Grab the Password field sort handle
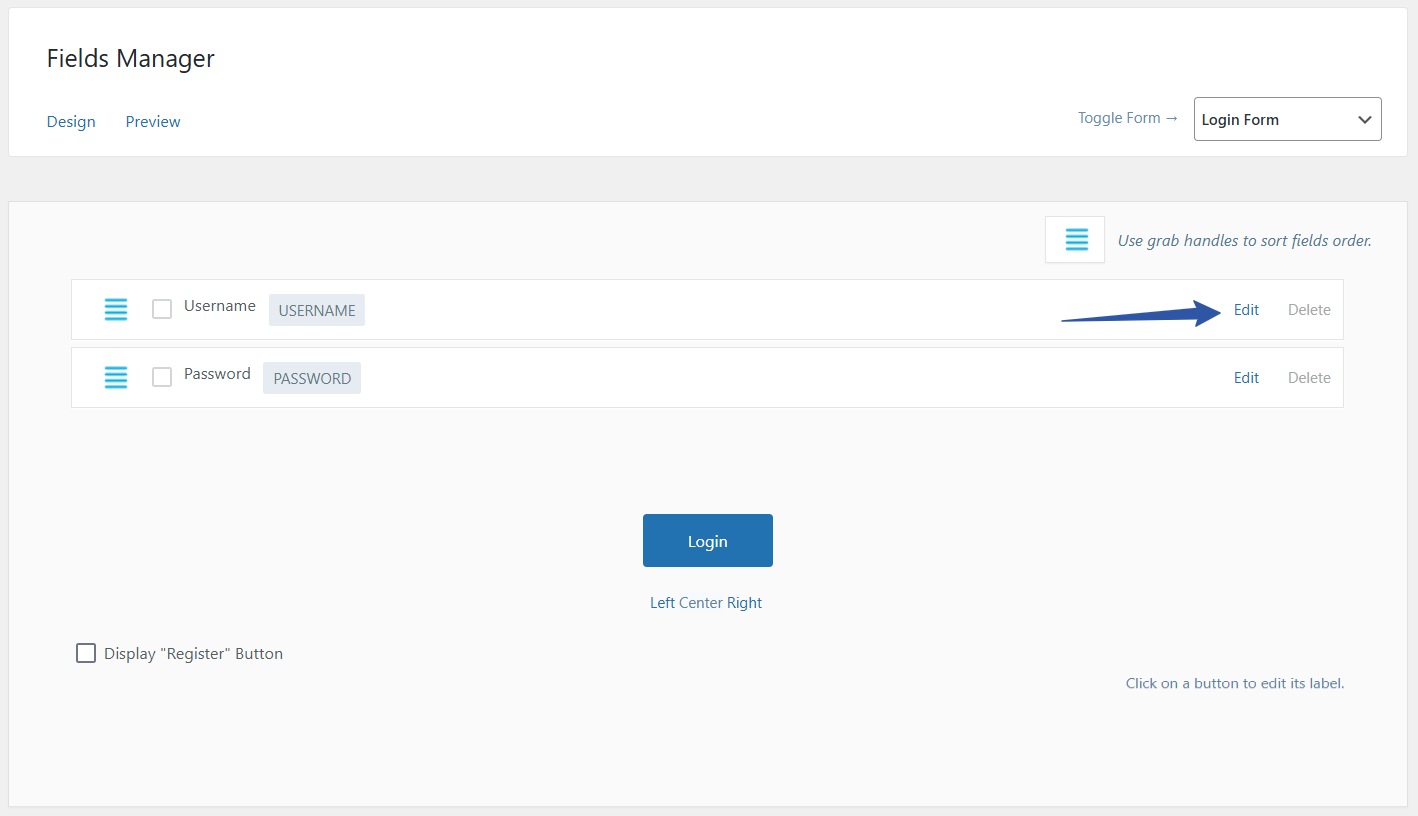 pos(116,378)
